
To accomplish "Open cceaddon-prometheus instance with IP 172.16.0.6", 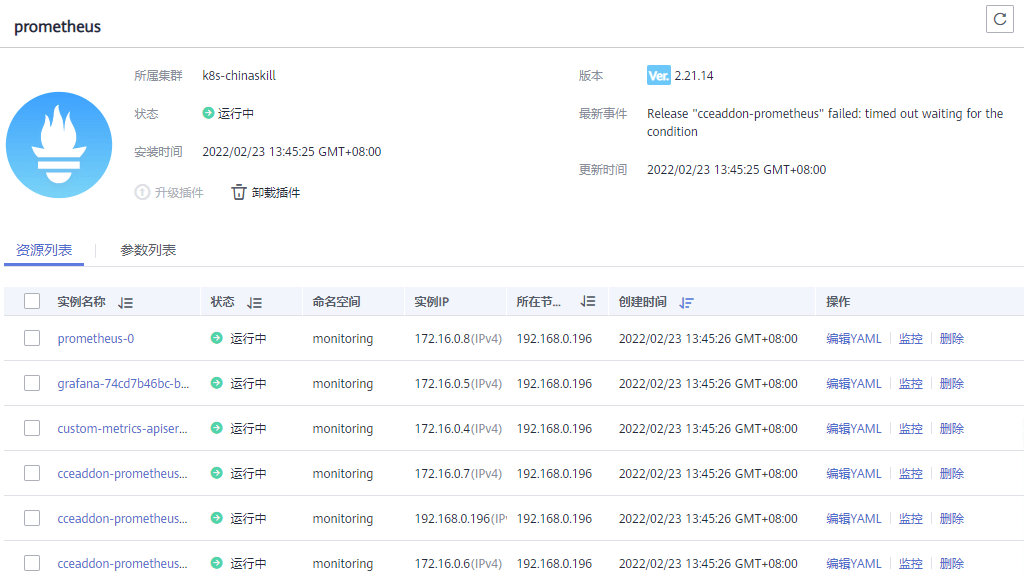I will click(122, 563).
